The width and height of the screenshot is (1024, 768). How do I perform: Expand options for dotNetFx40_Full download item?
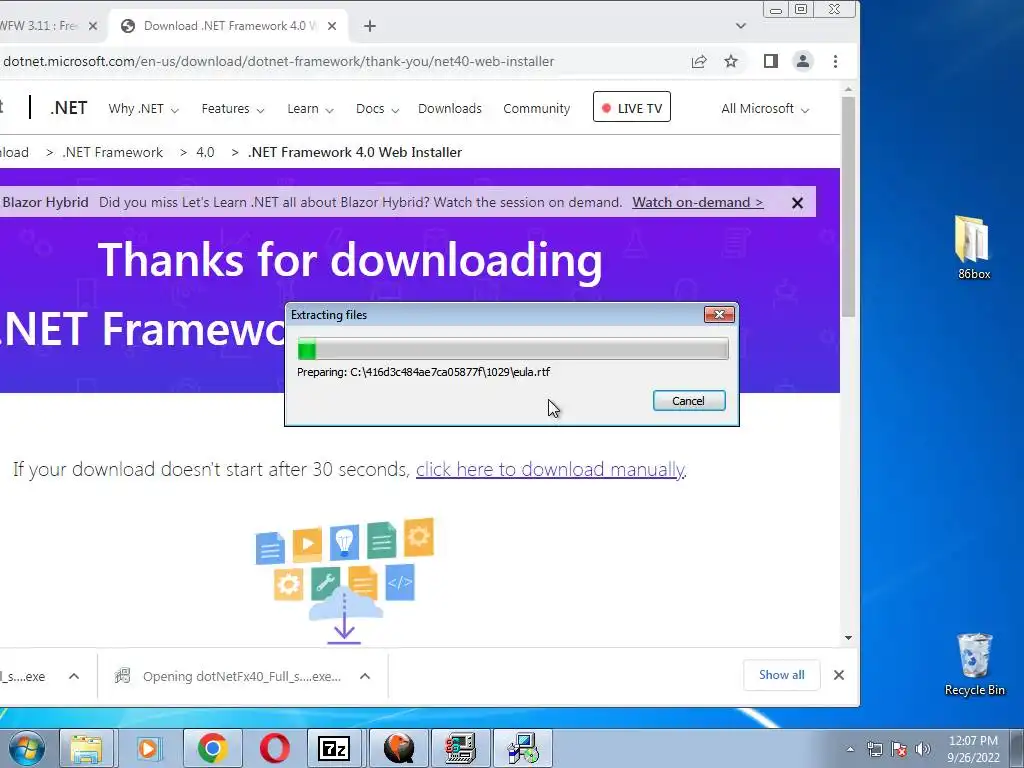coord(365,677)
